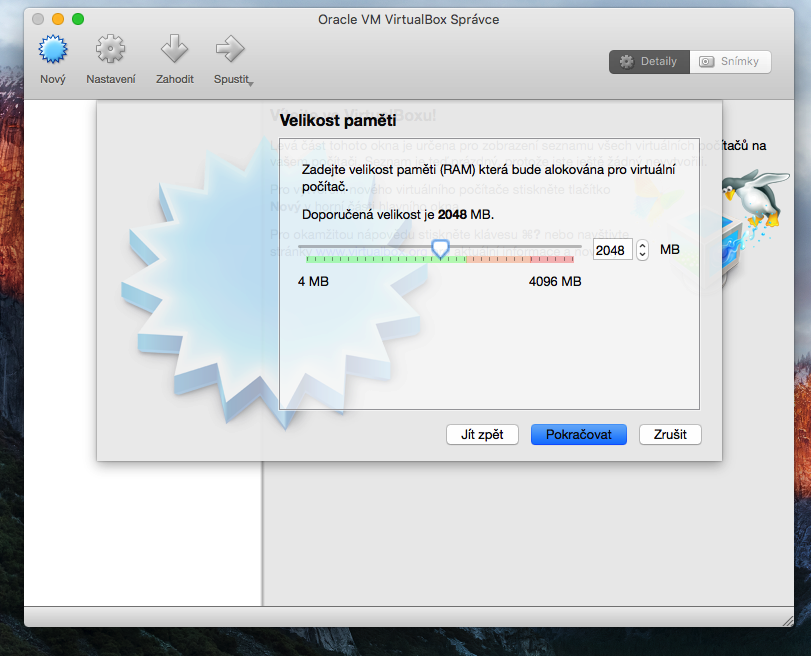
Task: Decrease memory with the stepper down arrow
Action: coord(642,255)
